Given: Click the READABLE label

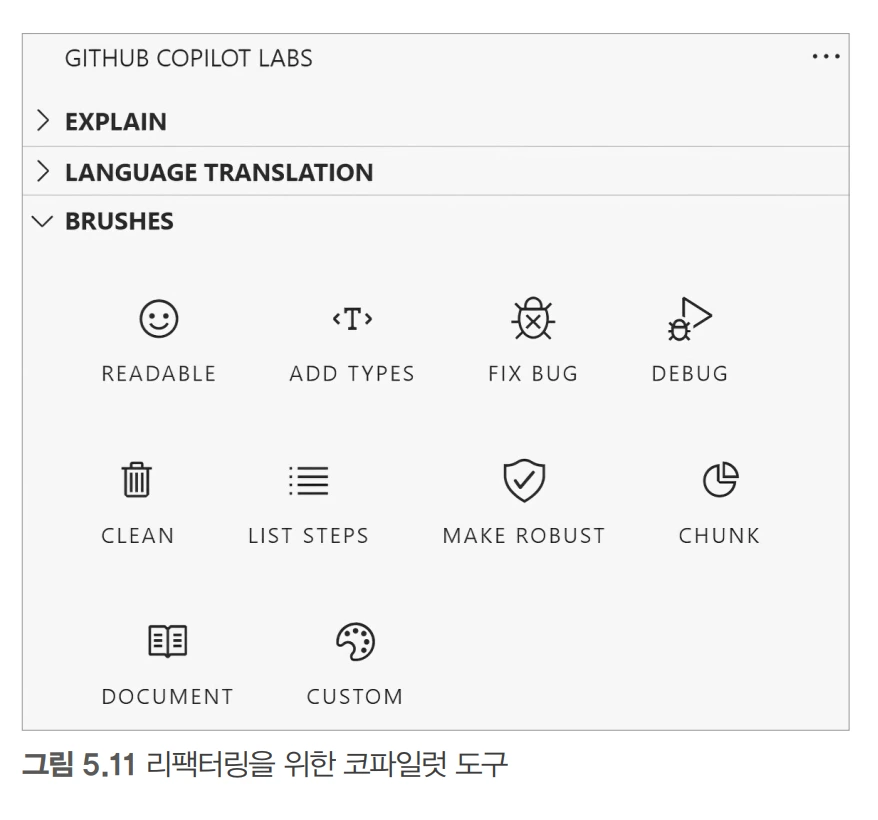Looking at the screenshot, I should [158, 374].
